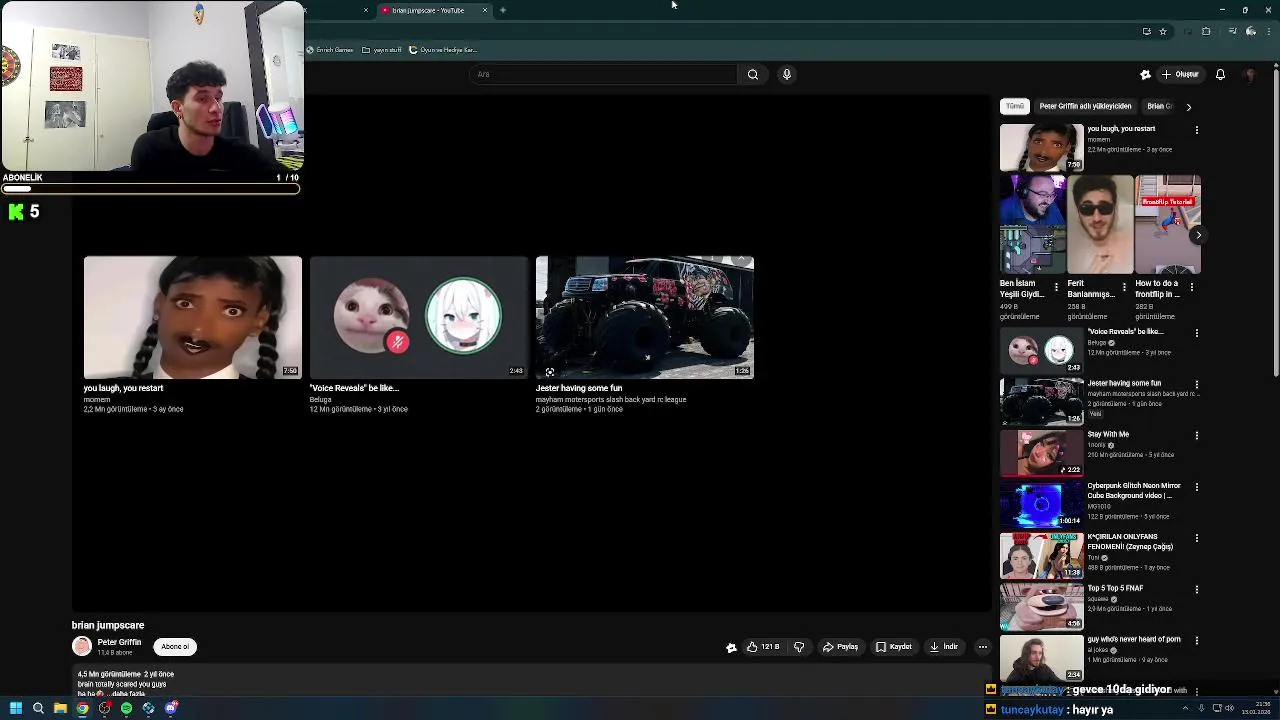Open end-screen 'Jester having some fun' thumbnail

point(645,317)
